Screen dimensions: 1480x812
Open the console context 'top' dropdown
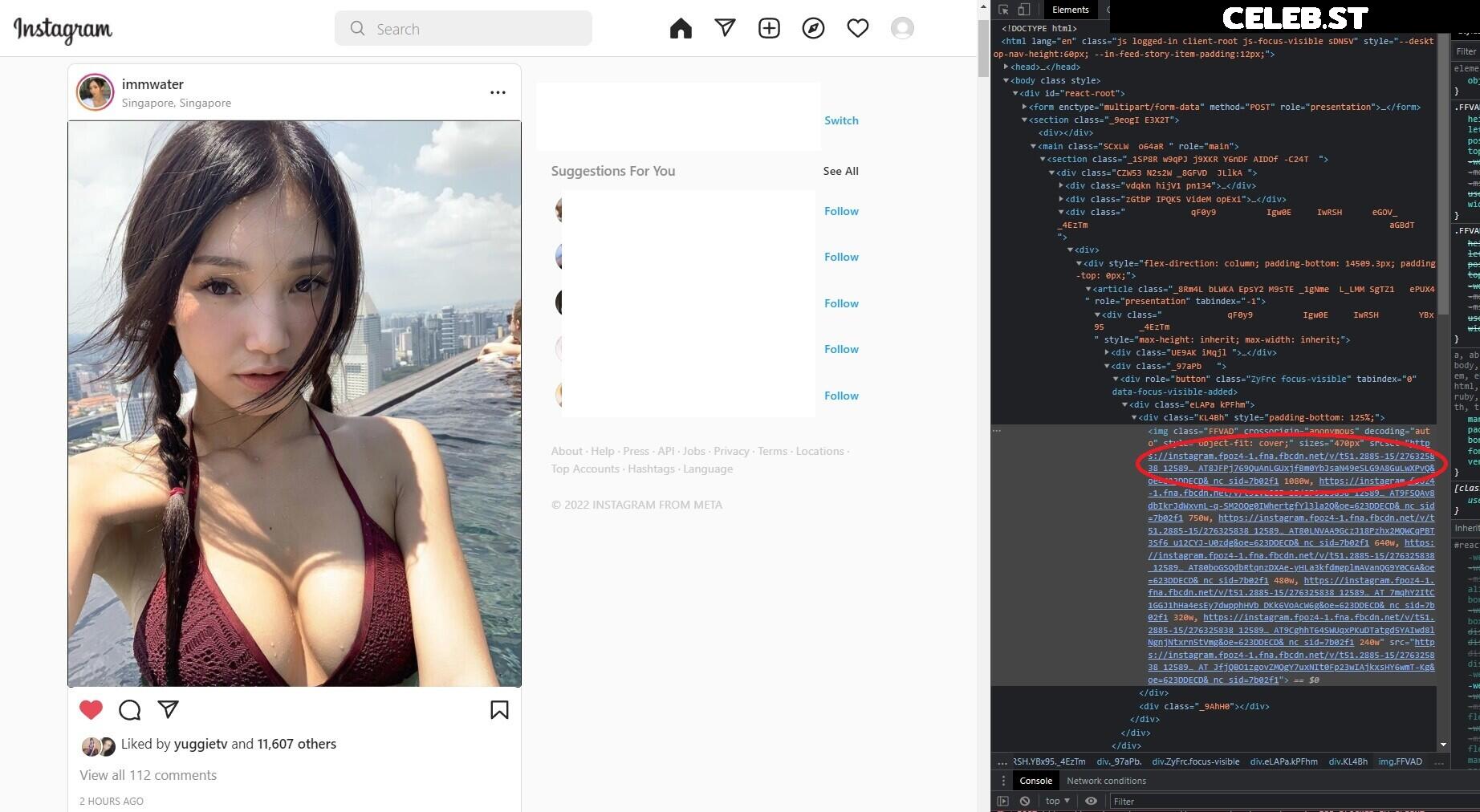coord(1057,801)
